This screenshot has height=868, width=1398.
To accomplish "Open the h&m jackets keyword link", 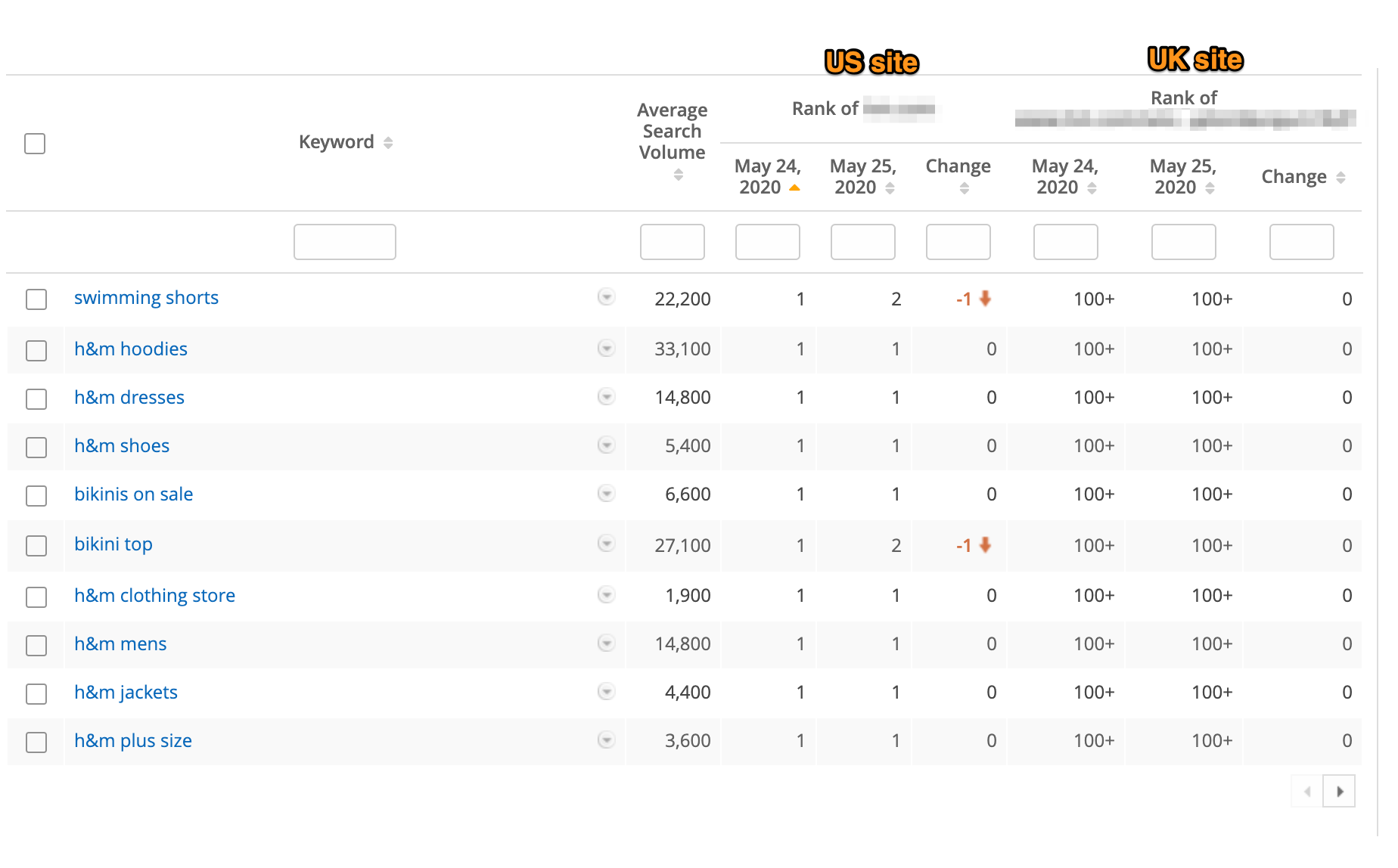I will pyautogui.click(x=126, y=693).
